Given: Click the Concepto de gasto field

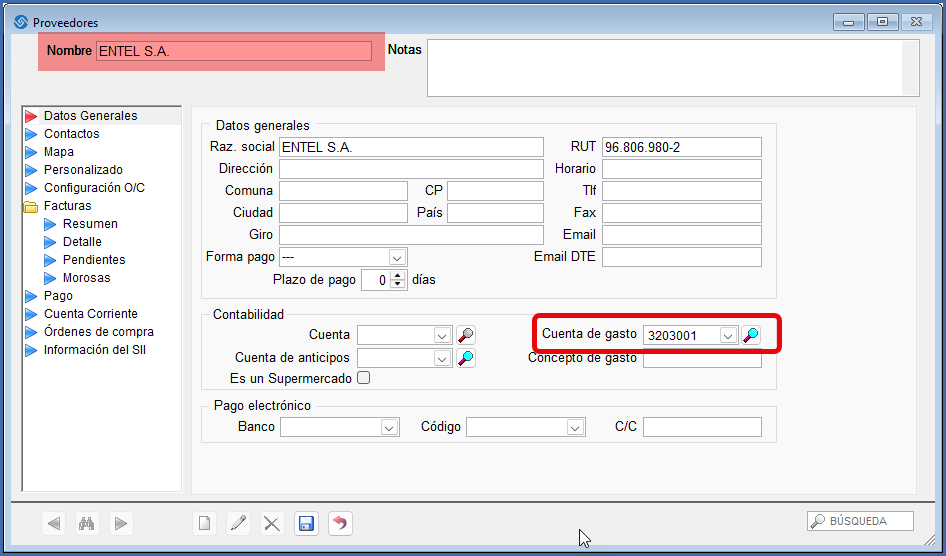Looking at the screenshot, I should [x=702, y=361].
